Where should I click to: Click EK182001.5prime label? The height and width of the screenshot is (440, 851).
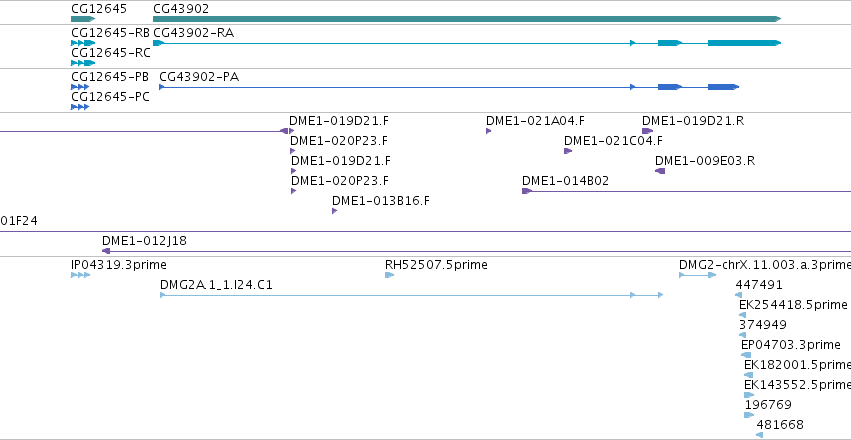797,365
